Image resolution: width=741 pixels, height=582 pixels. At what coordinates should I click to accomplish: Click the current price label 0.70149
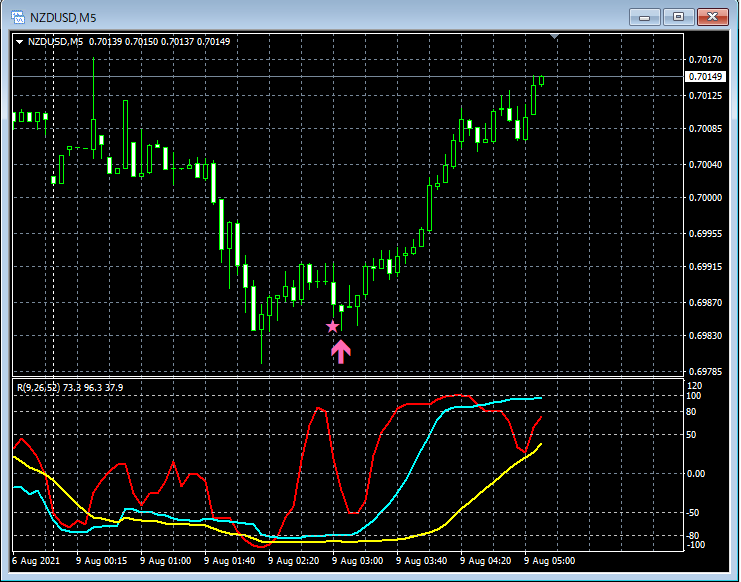click(705, 77)
